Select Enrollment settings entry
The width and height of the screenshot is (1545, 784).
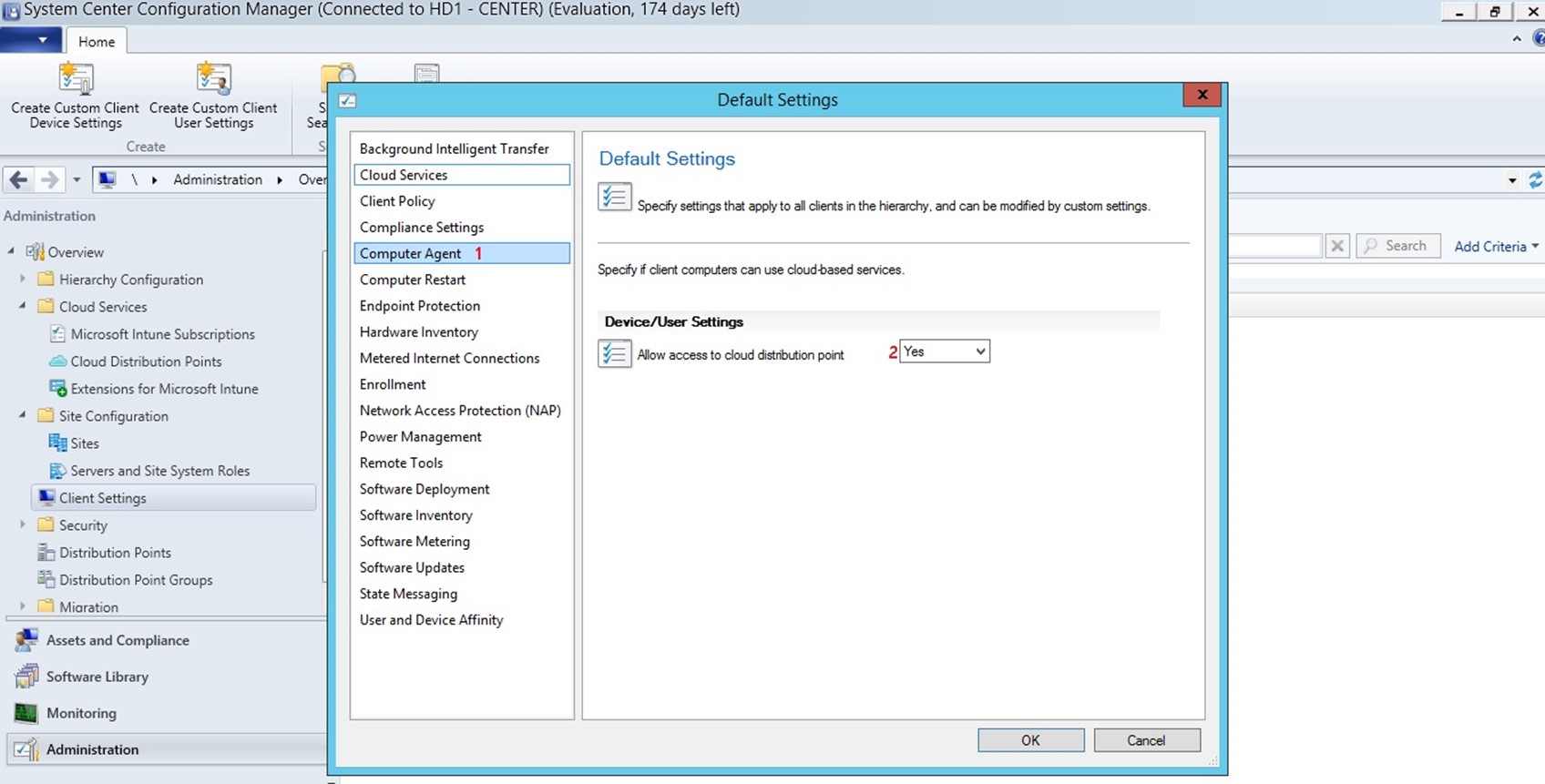(462, 384)
